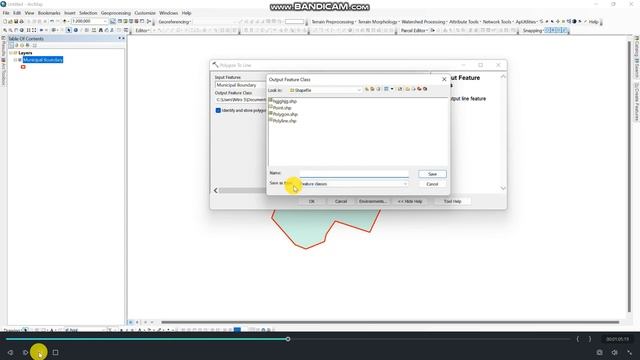
Task: Click the Open document folder icon
Action: (x=10, y=22)
